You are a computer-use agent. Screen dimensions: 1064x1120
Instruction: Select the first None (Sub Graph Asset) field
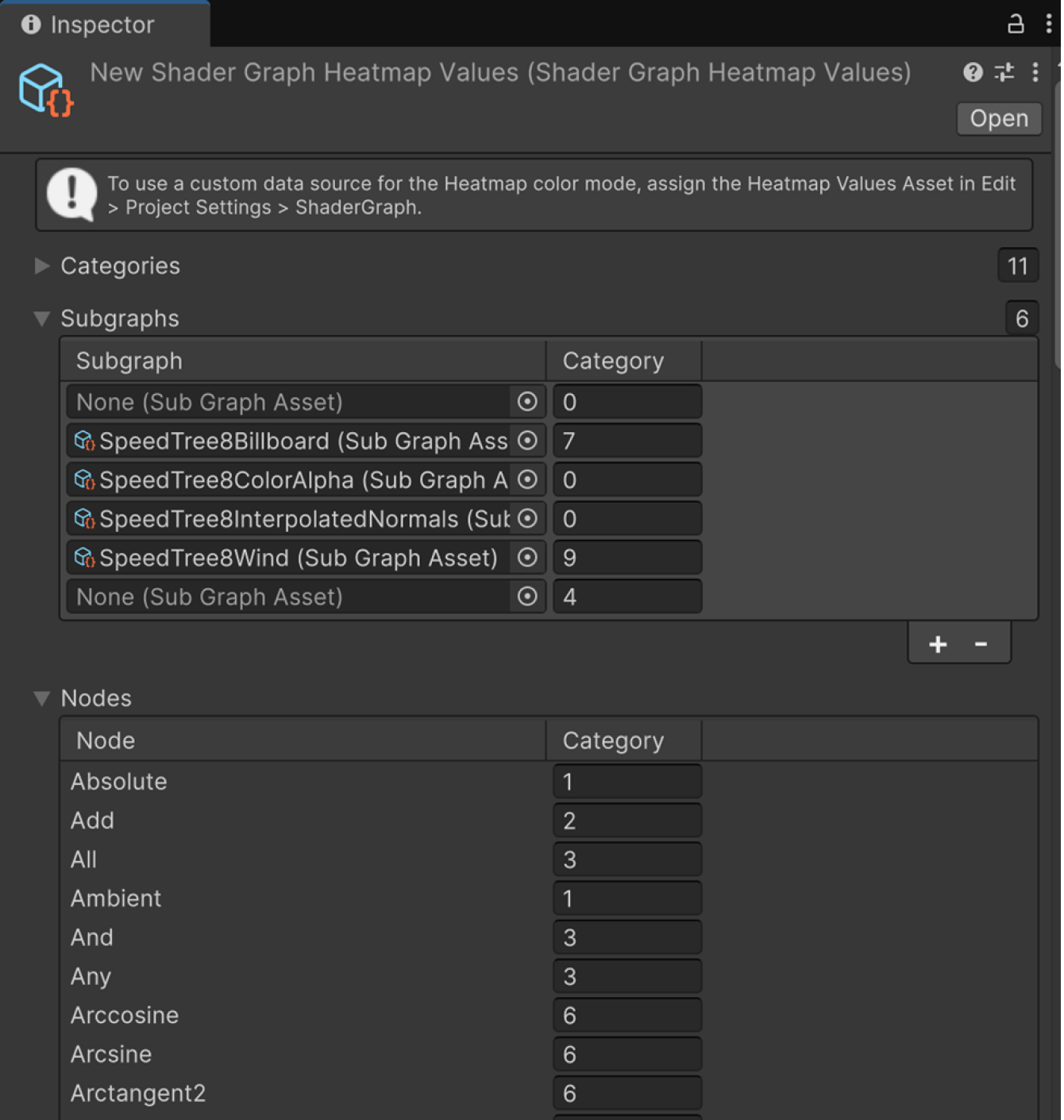pos(306,402)
